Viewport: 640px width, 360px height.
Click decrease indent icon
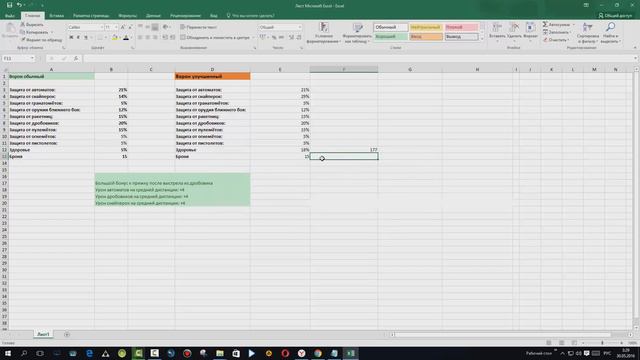tap(165, 38)
